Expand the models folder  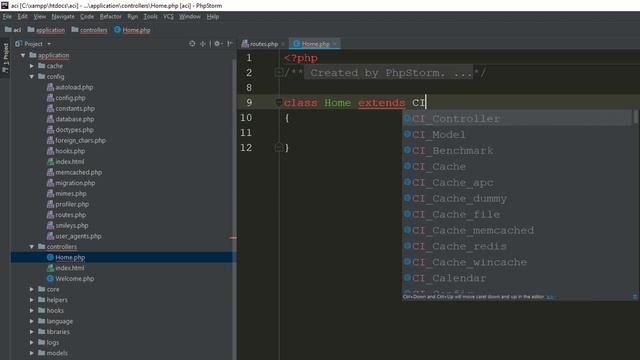click(x=32, y=353)
